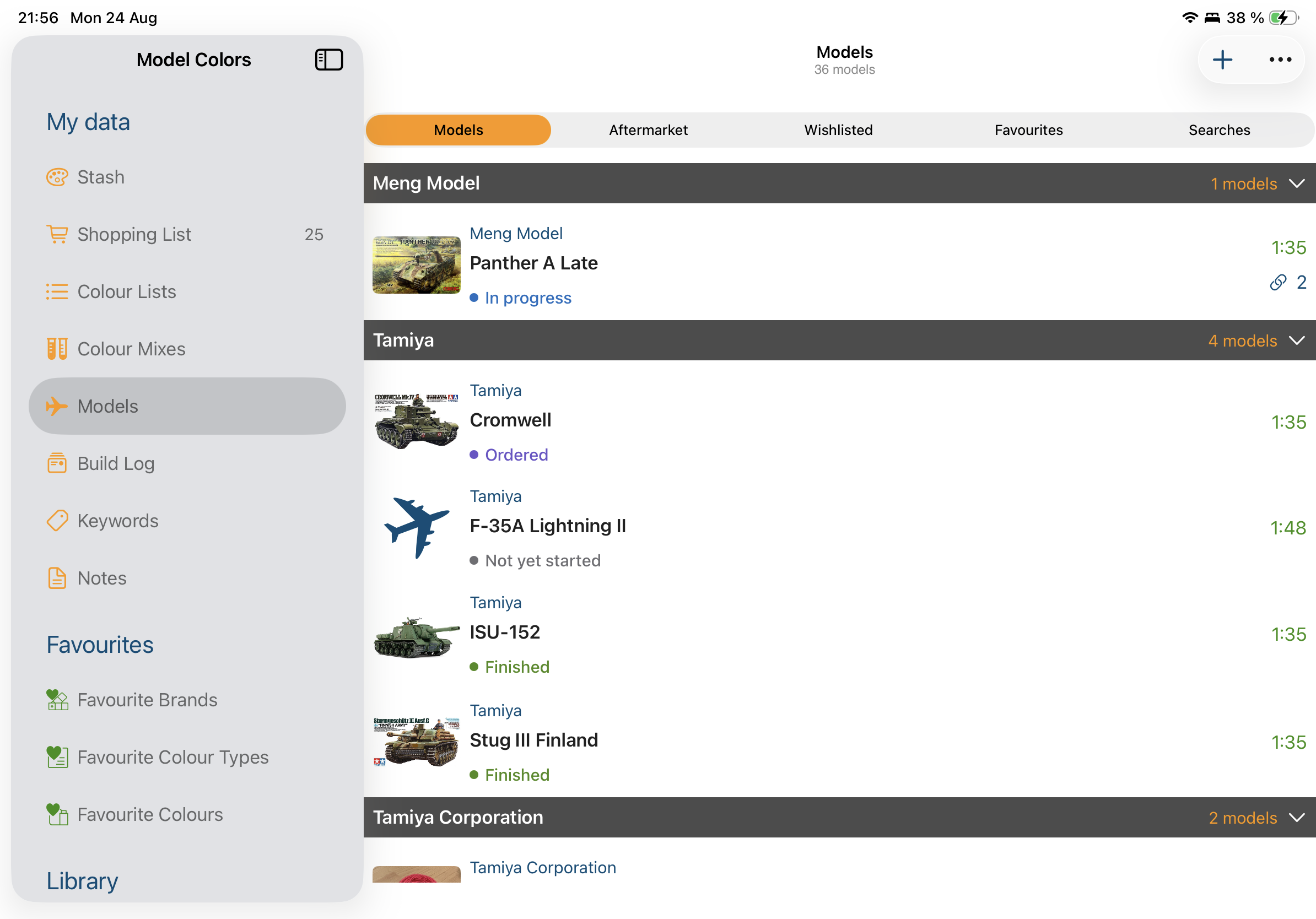The height and width of the screenshot is (919, 1316).
Task: Switch to the Aftermarket tab
Action: [x=648, y=130]
